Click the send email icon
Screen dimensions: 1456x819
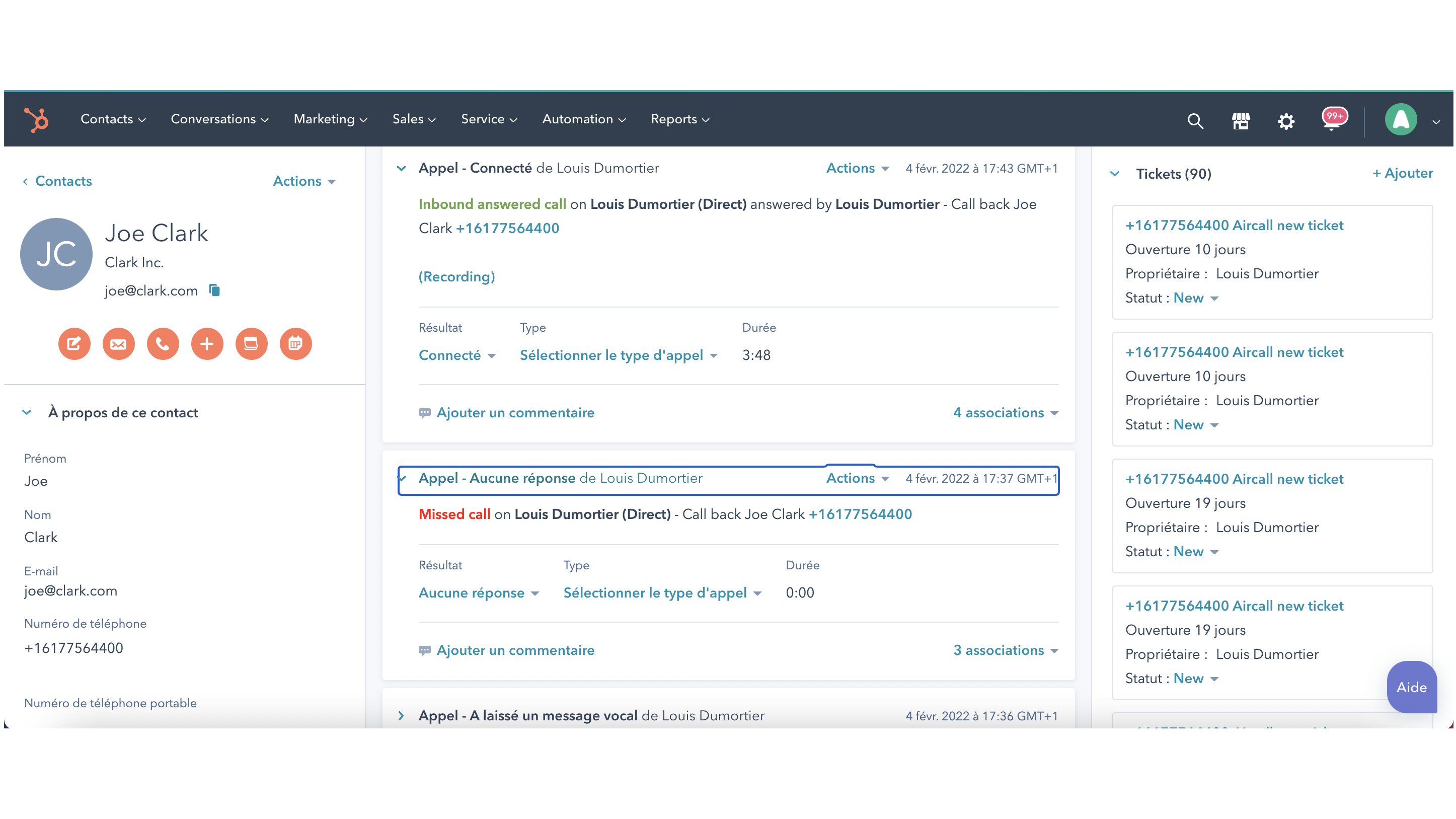coord(118,344)
